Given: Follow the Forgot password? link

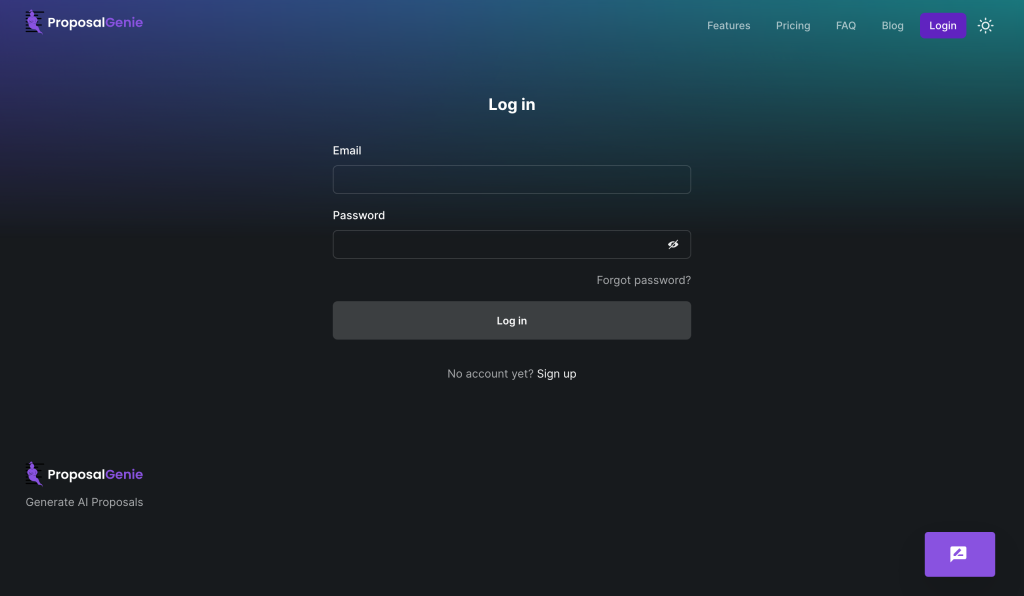Looking at the screenshot, I should click(x=643, y=280).
